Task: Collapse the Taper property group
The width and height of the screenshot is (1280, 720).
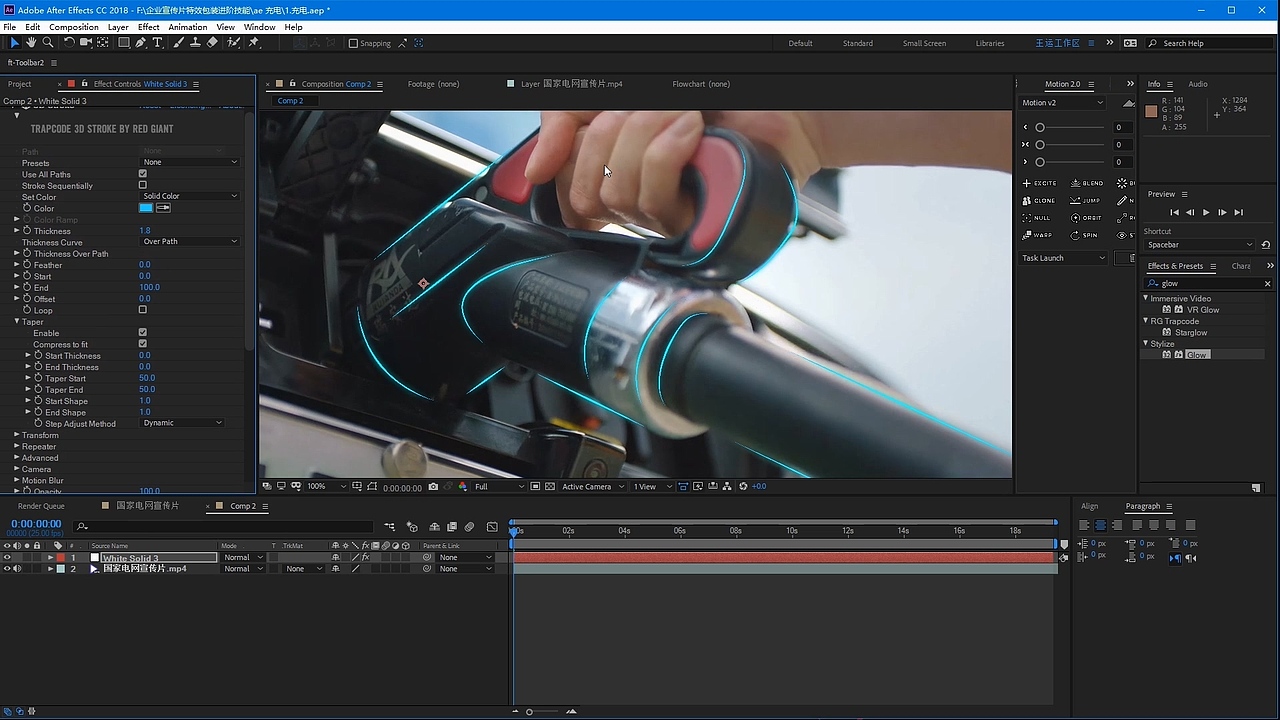Action: 17,322
